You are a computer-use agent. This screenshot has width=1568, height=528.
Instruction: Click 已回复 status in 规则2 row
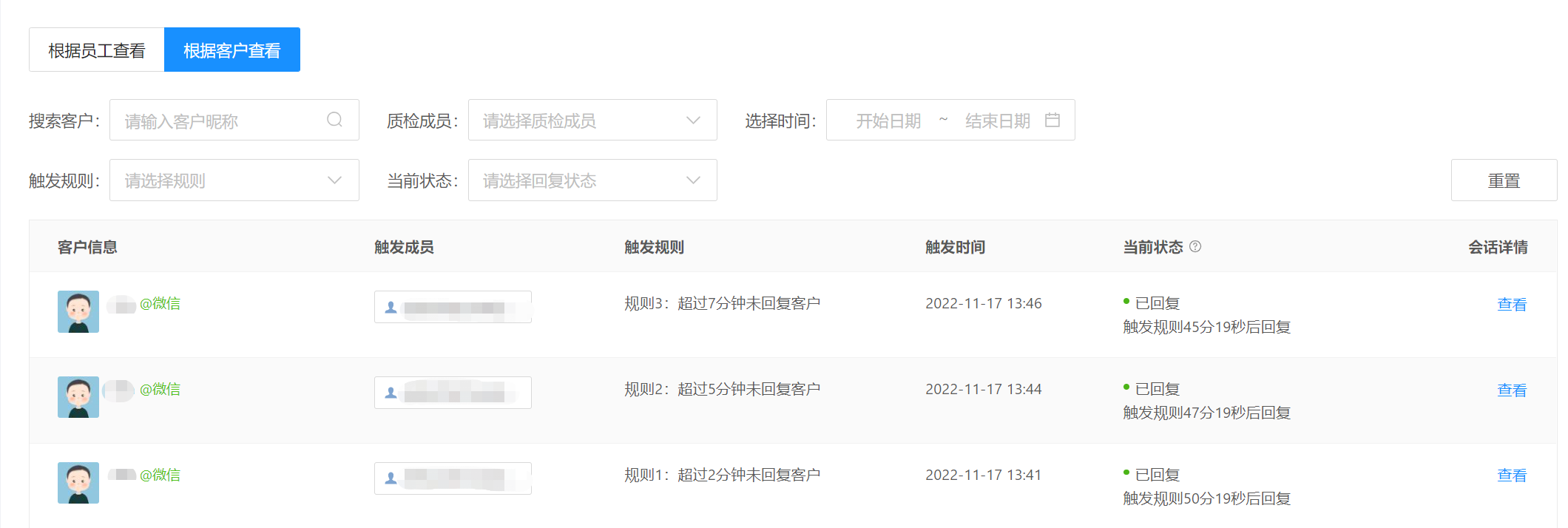tap(1158, 389)
